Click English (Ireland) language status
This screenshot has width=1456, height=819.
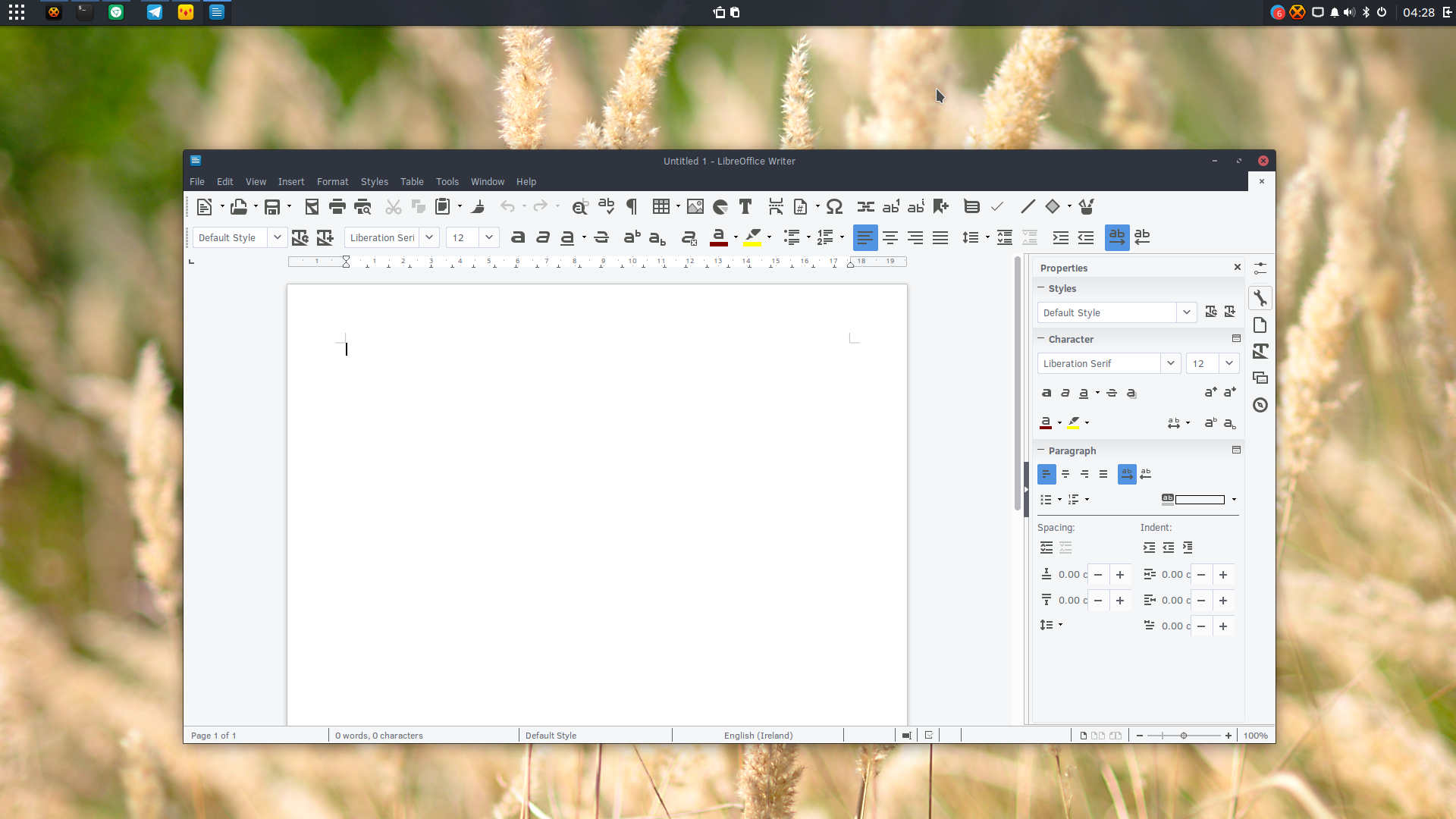(x=758, y=736)
